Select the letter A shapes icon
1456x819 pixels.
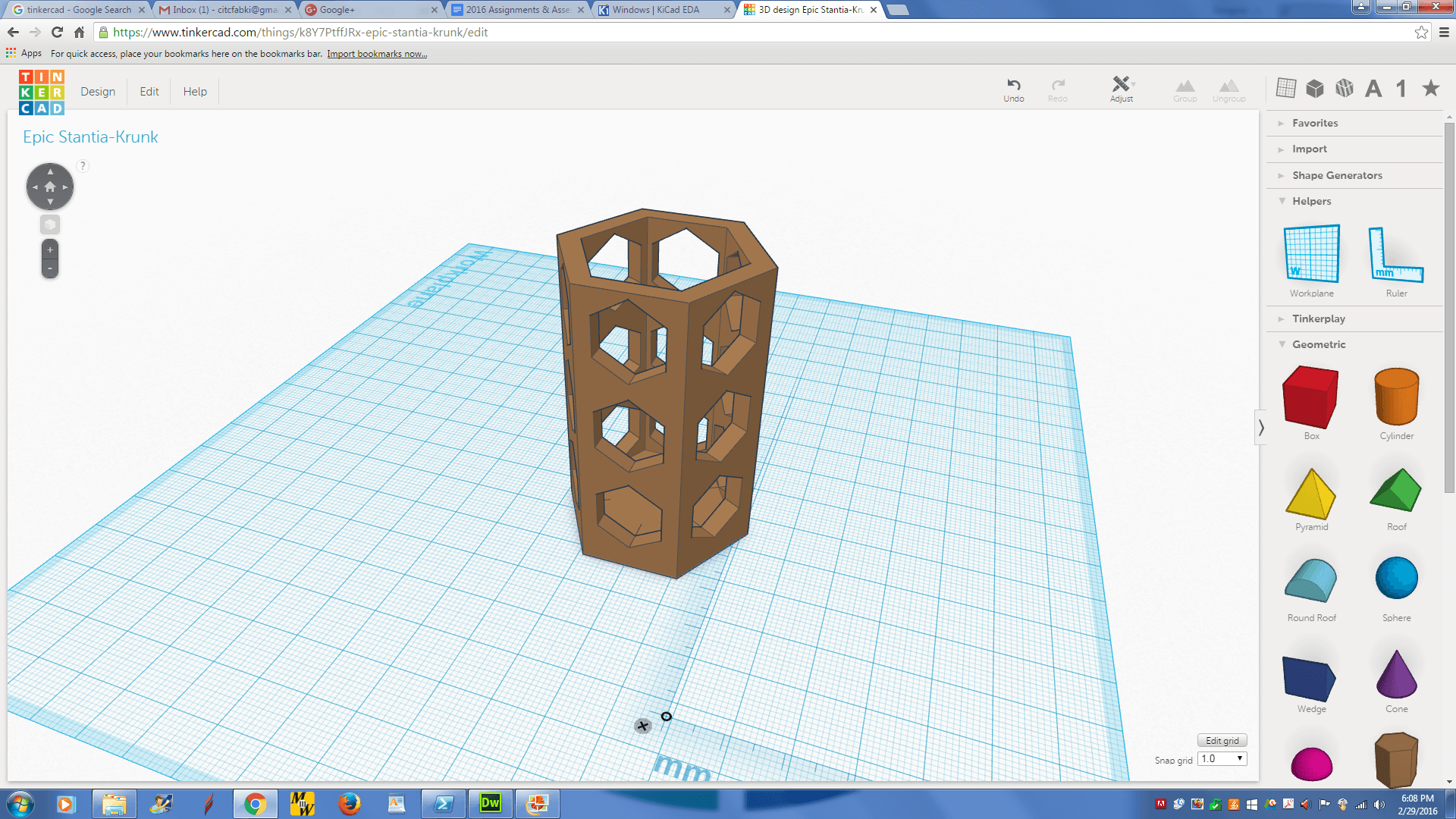pos(1373,89)
